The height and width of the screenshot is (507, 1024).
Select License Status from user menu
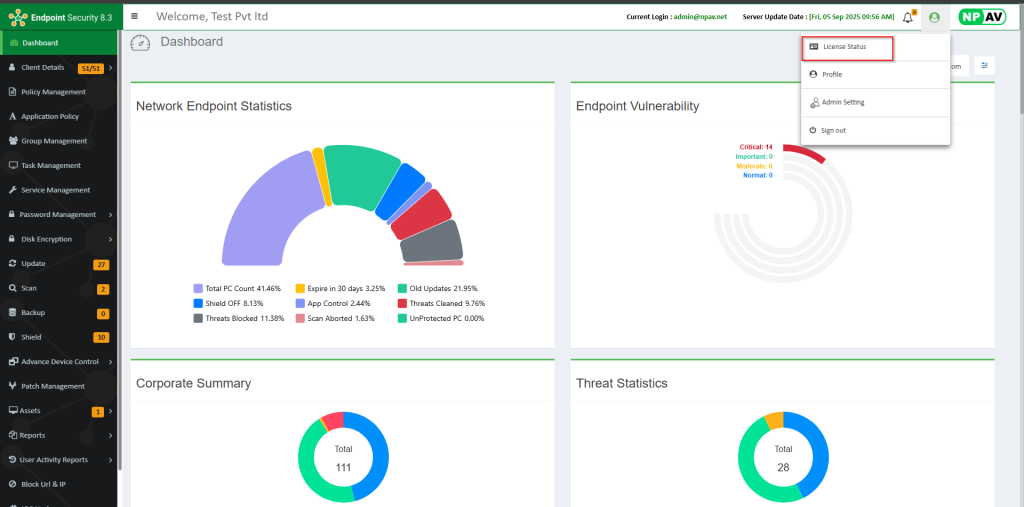(843, 47)
